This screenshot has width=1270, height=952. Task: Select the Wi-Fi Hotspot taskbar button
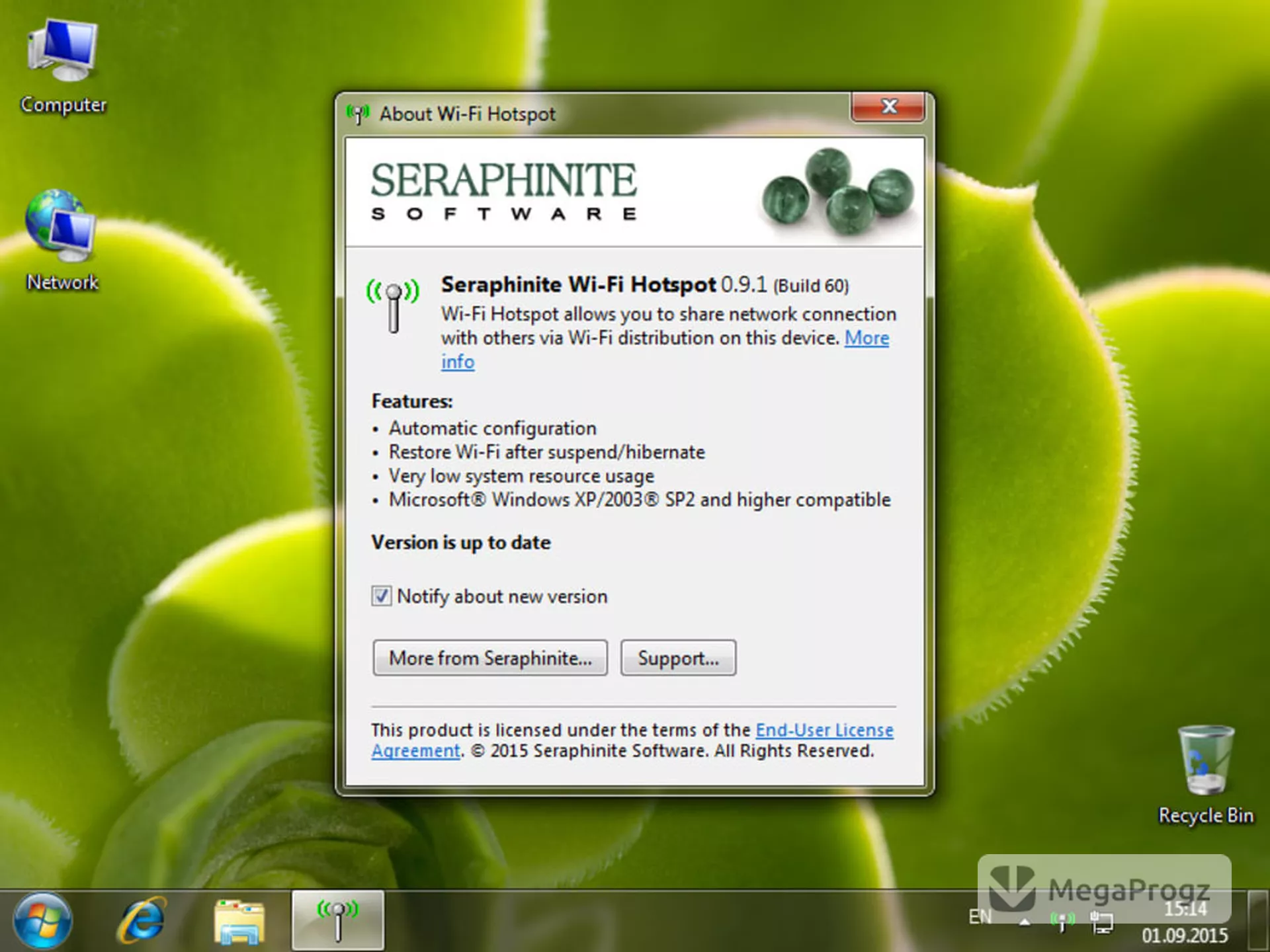[338, 921]
